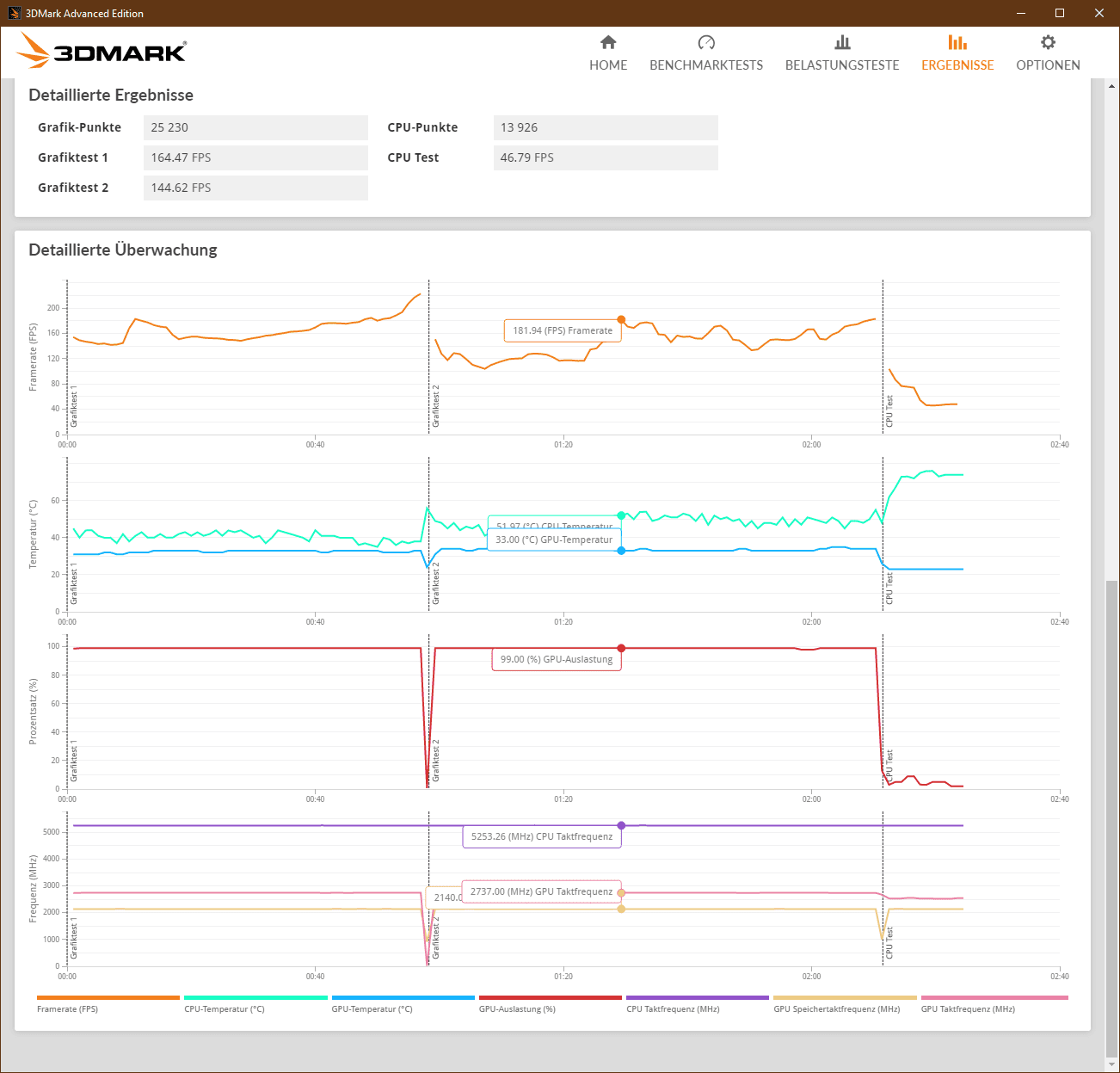Close the 3DMark window

coord(1099,13)
